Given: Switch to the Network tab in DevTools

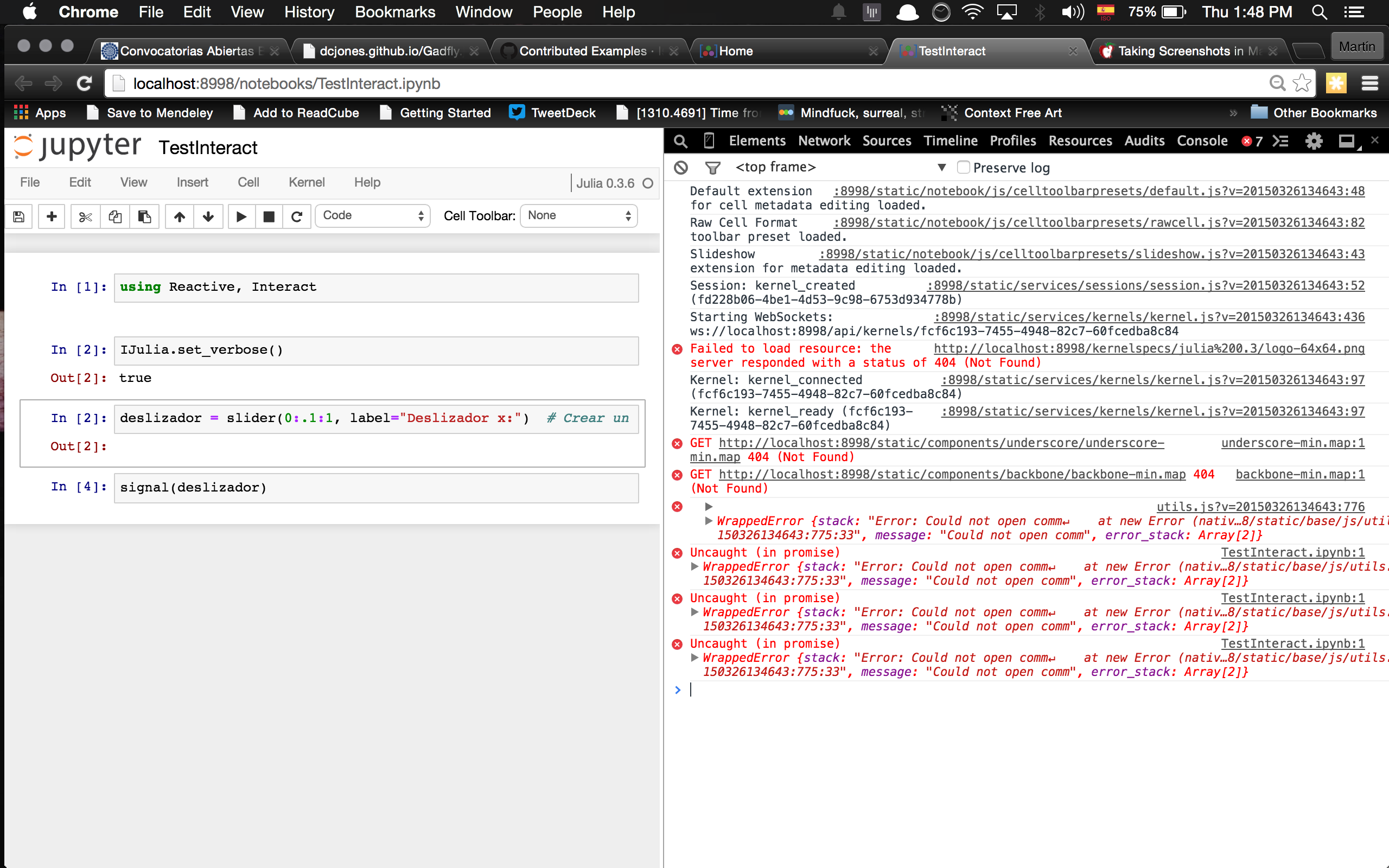Looking at the screenshot, I should (x=824, y=141).
